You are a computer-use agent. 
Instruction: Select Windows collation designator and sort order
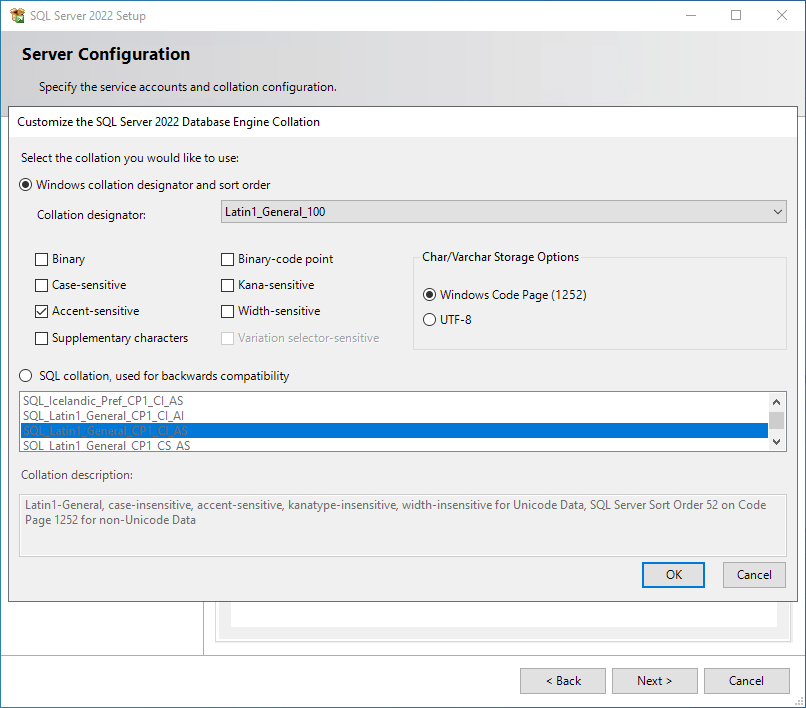(x=25, y=184)
